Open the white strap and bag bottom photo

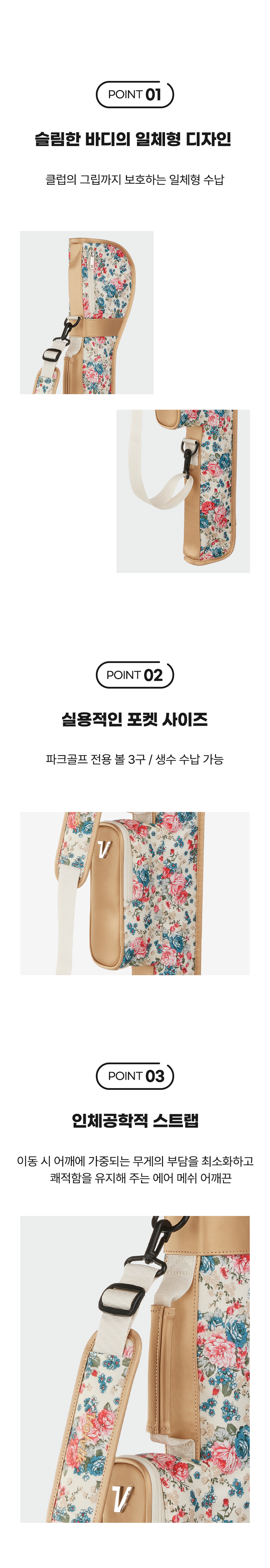(183, 491)
